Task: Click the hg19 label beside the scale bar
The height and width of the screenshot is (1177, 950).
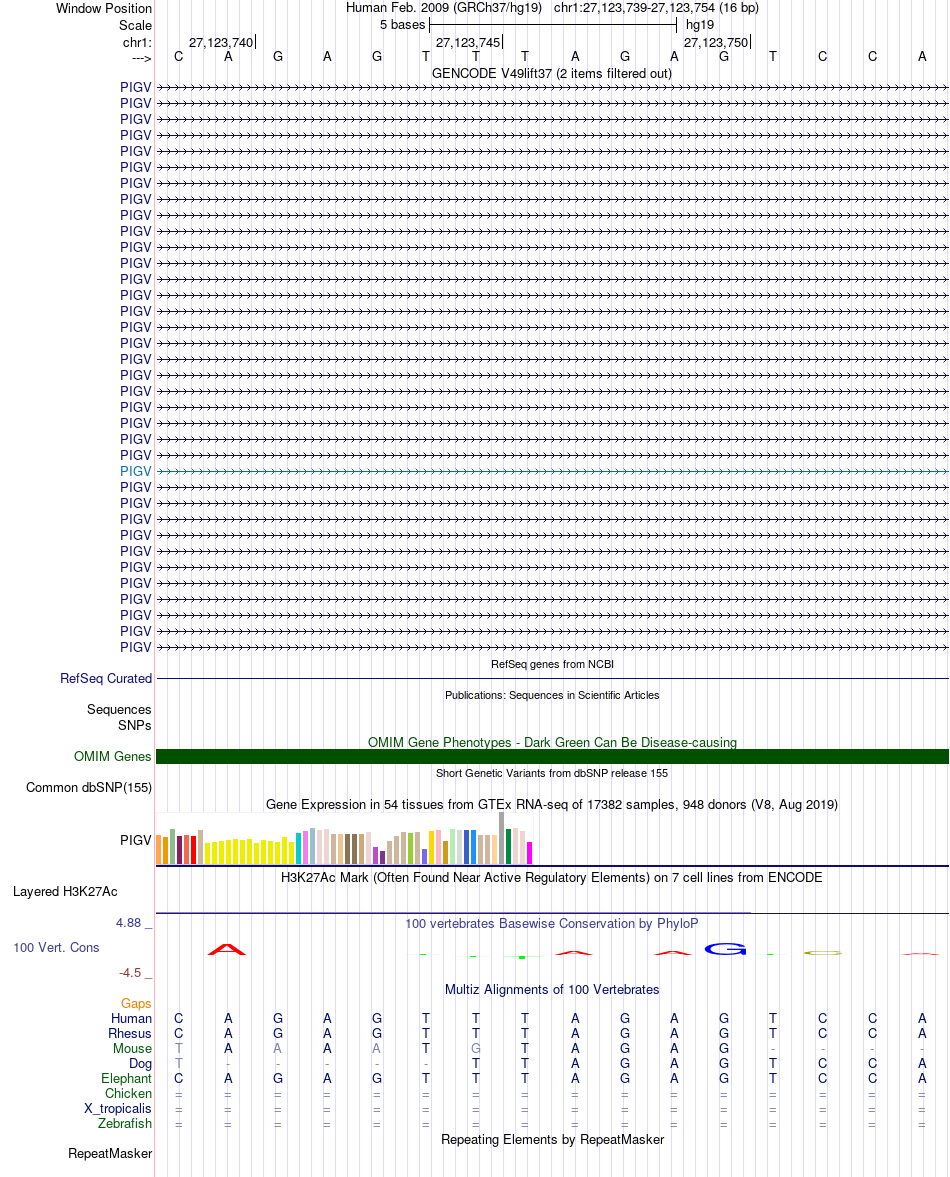Action: tap(699, 25)
